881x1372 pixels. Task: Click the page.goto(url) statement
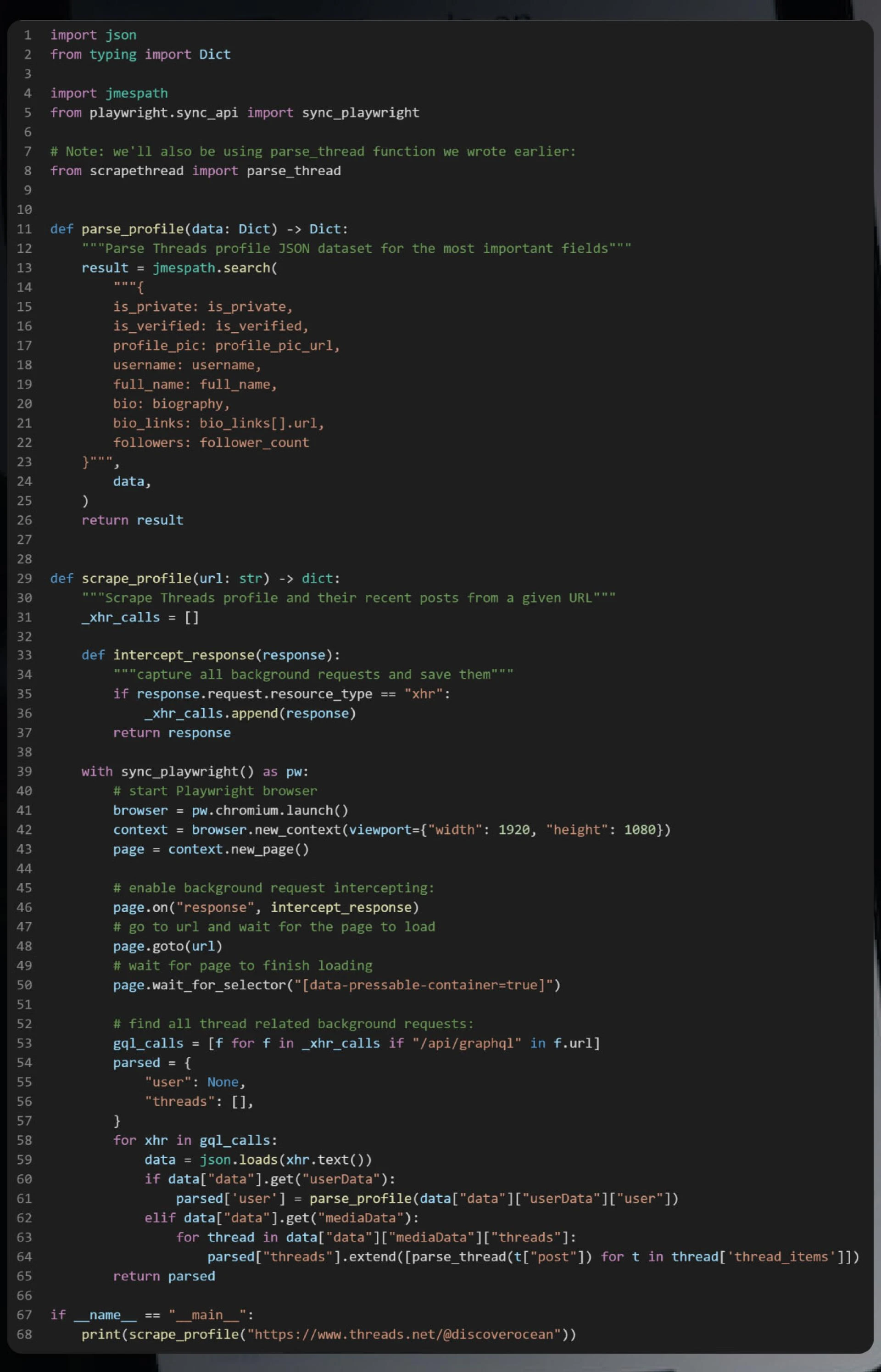pos(167,946)
